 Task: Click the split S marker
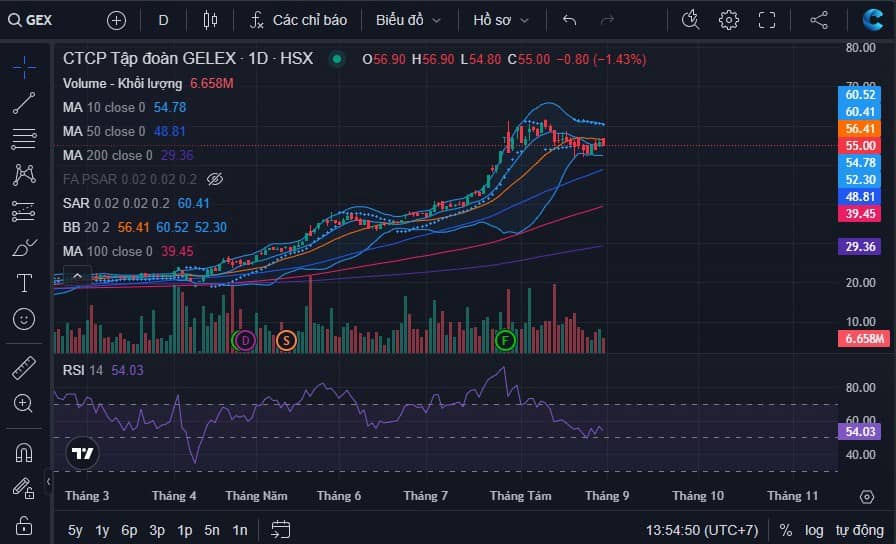[x=286, y=341]
